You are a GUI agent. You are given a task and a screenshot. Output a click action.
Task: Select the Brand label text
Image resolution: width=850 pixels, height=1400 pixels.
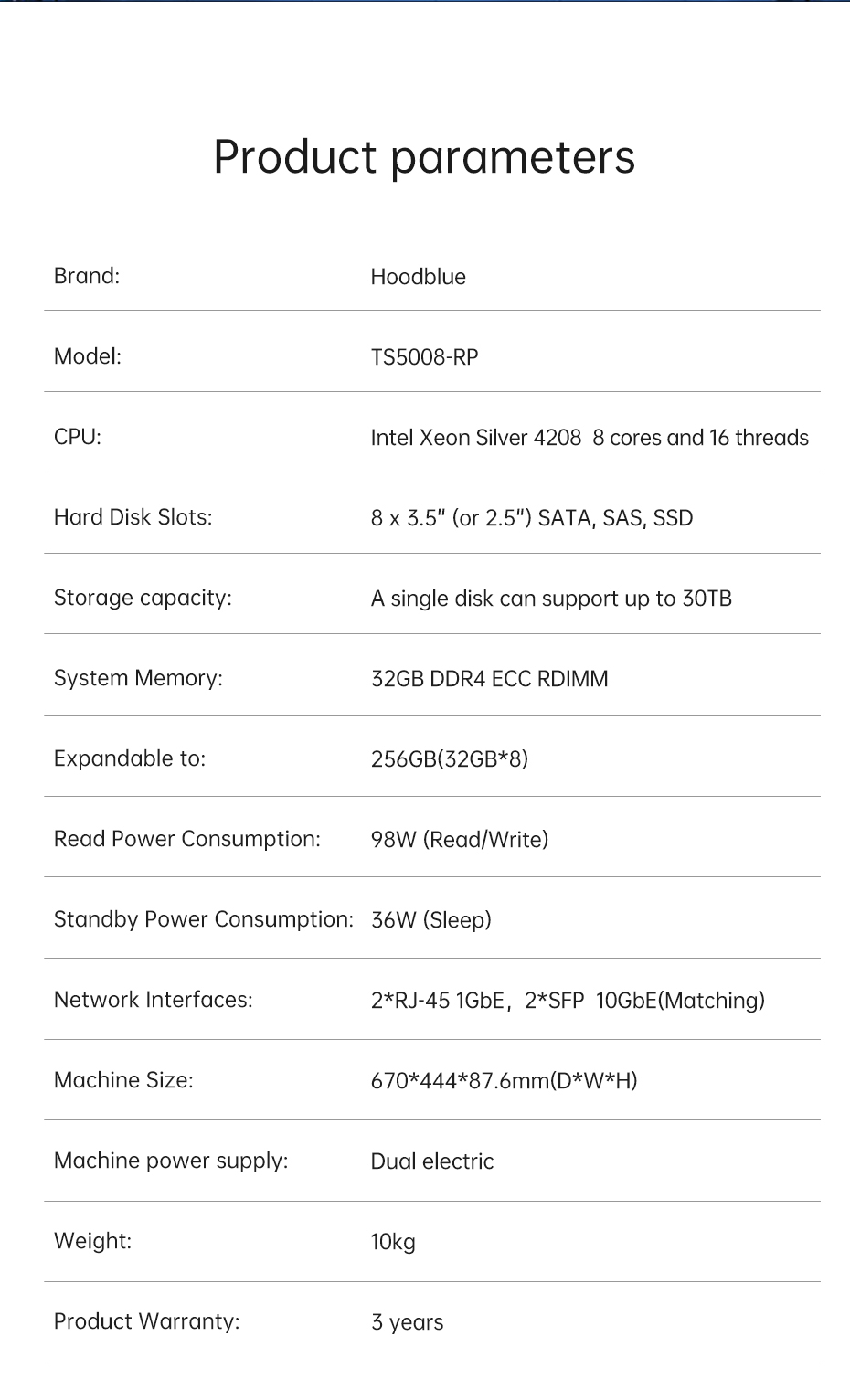87,276
